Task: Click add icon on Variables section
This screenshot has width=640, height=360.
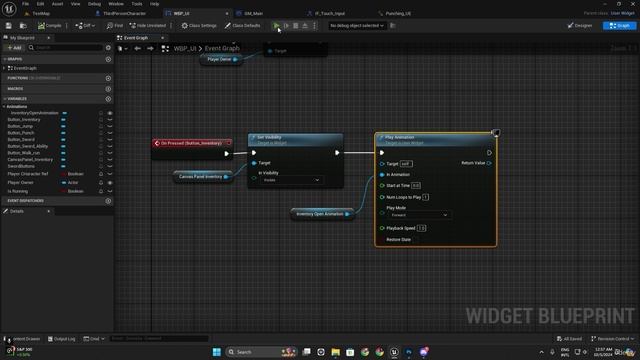Action: pos(108,99)
